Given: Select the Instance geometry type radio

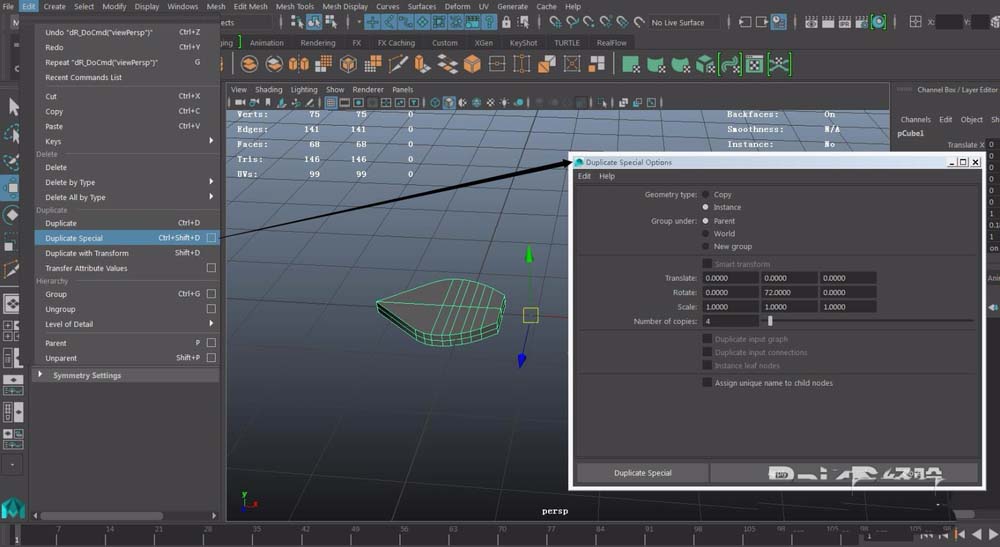Looking at the screenshot, I should pyautogui.click(x=705, y=207).
